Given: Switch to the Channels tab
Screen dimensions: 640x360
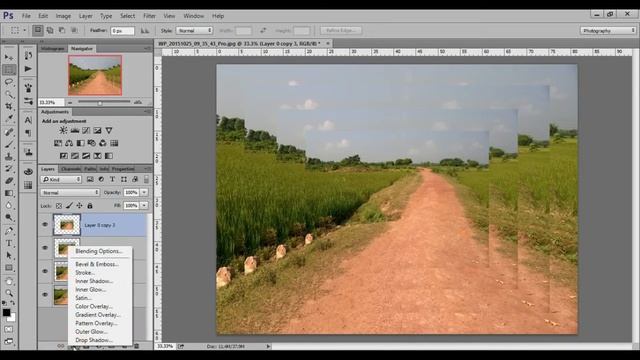Looking at the screenshot, I should 71,169.
